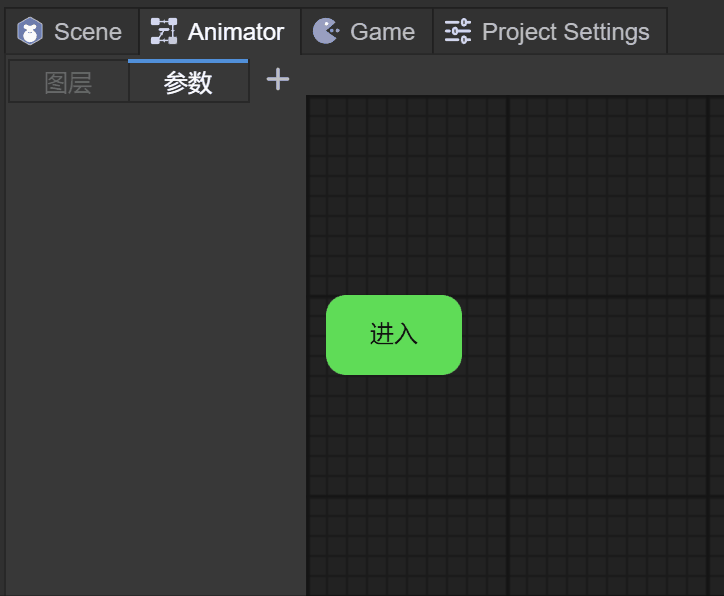Switch to the 图层 (Layers) tab

68,83
